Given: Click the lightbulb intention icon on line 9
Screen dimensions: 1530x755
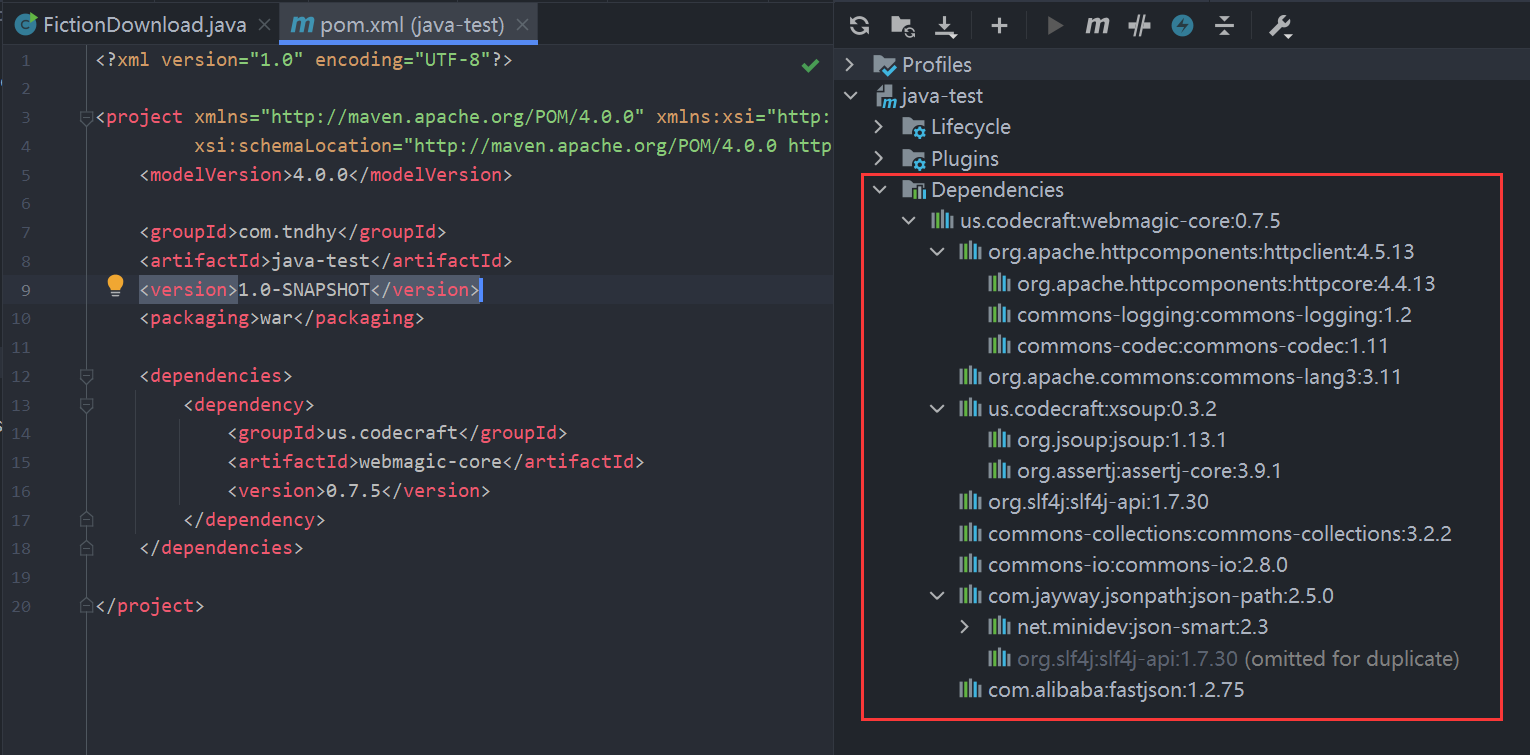Looking at the screenshot, I should 115,287.
